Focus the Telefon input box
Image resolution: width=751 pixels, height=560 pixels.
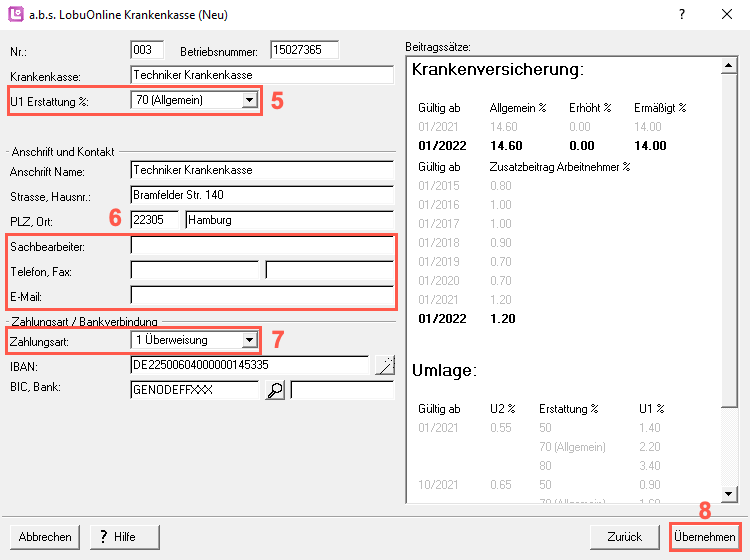tap(194, 270)
